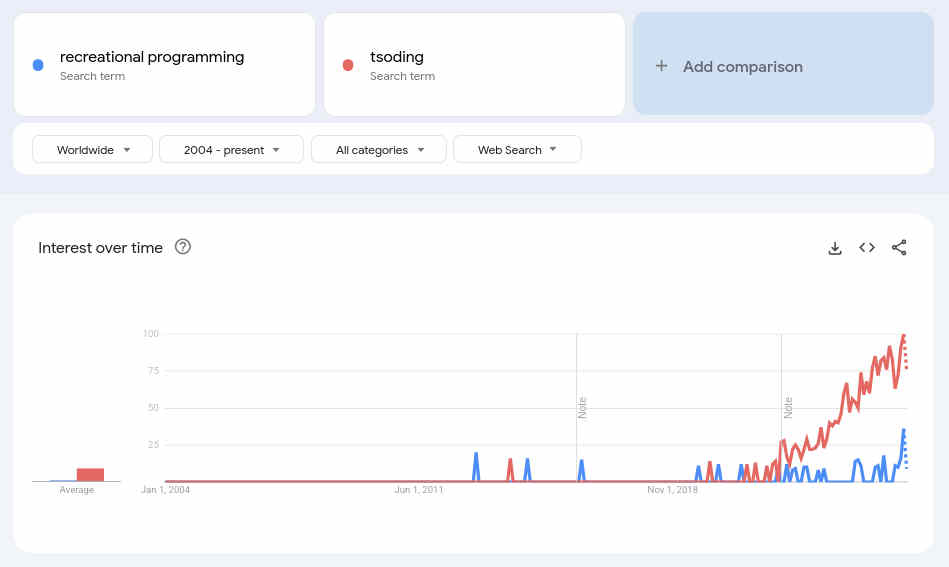This screenshot has width=949, height=567.
Task: Click the first Note marker on chart
Action: (582, 407)
